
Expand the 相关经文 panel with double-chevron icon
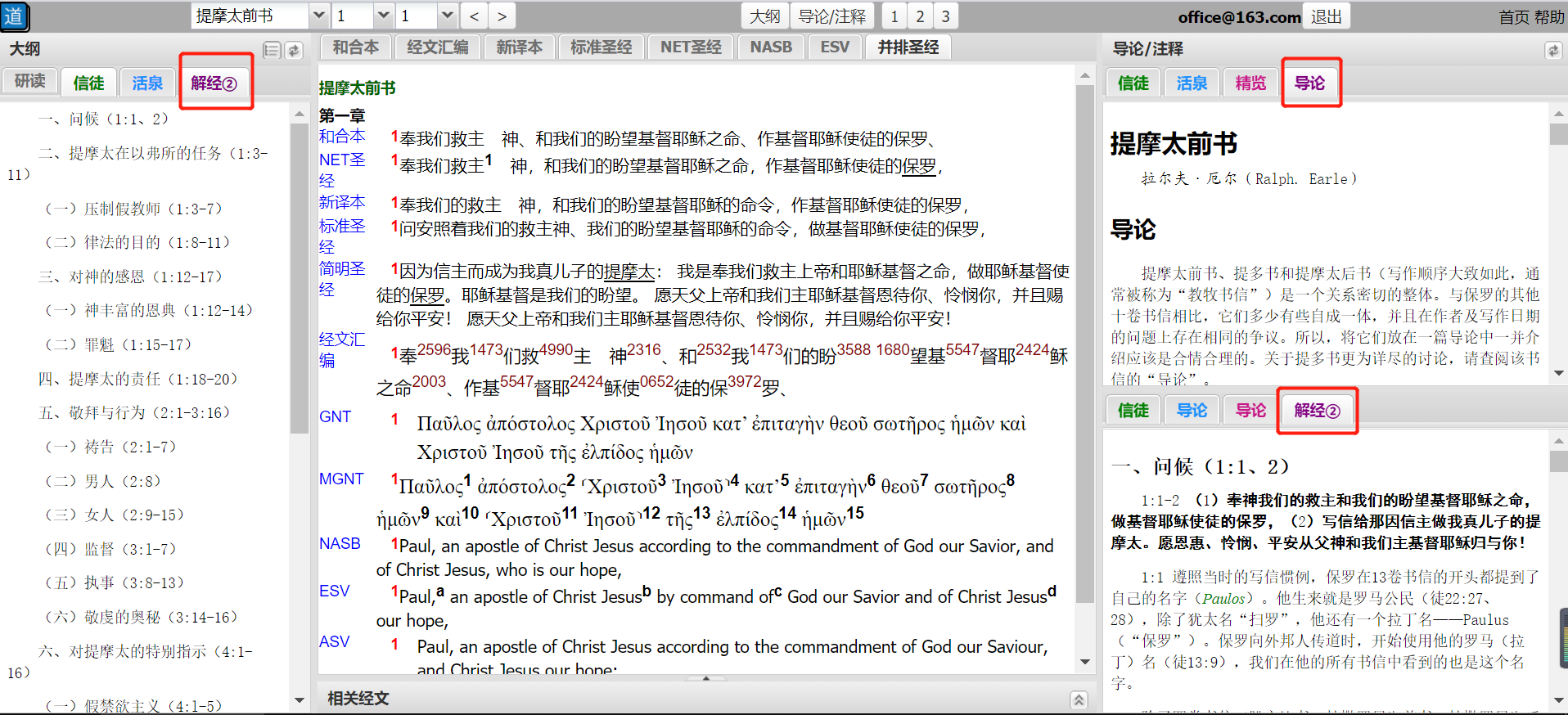pyautogui.click(x=1079, y=699)
